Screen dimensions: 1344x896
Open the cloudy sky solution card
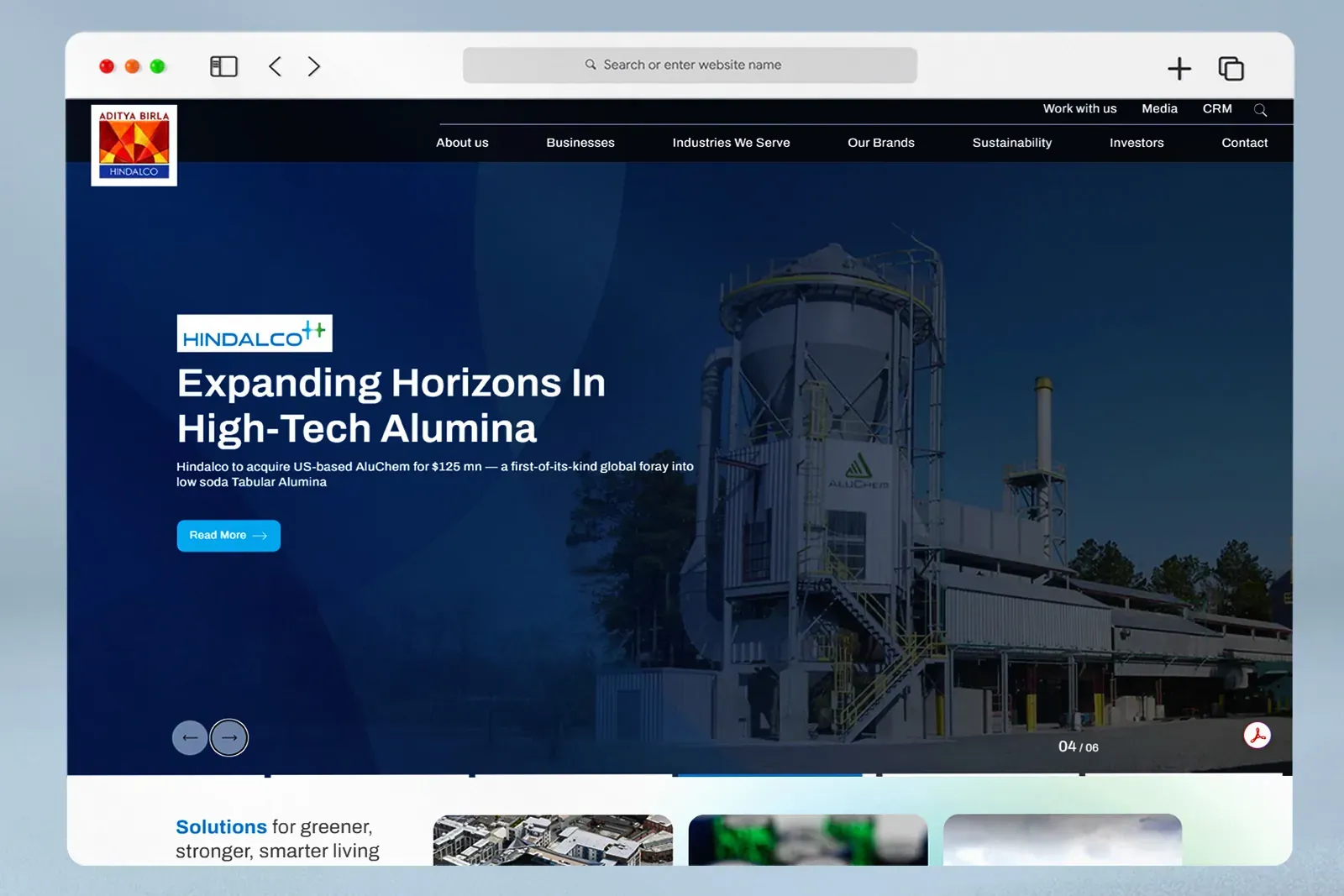[1063, 840]
